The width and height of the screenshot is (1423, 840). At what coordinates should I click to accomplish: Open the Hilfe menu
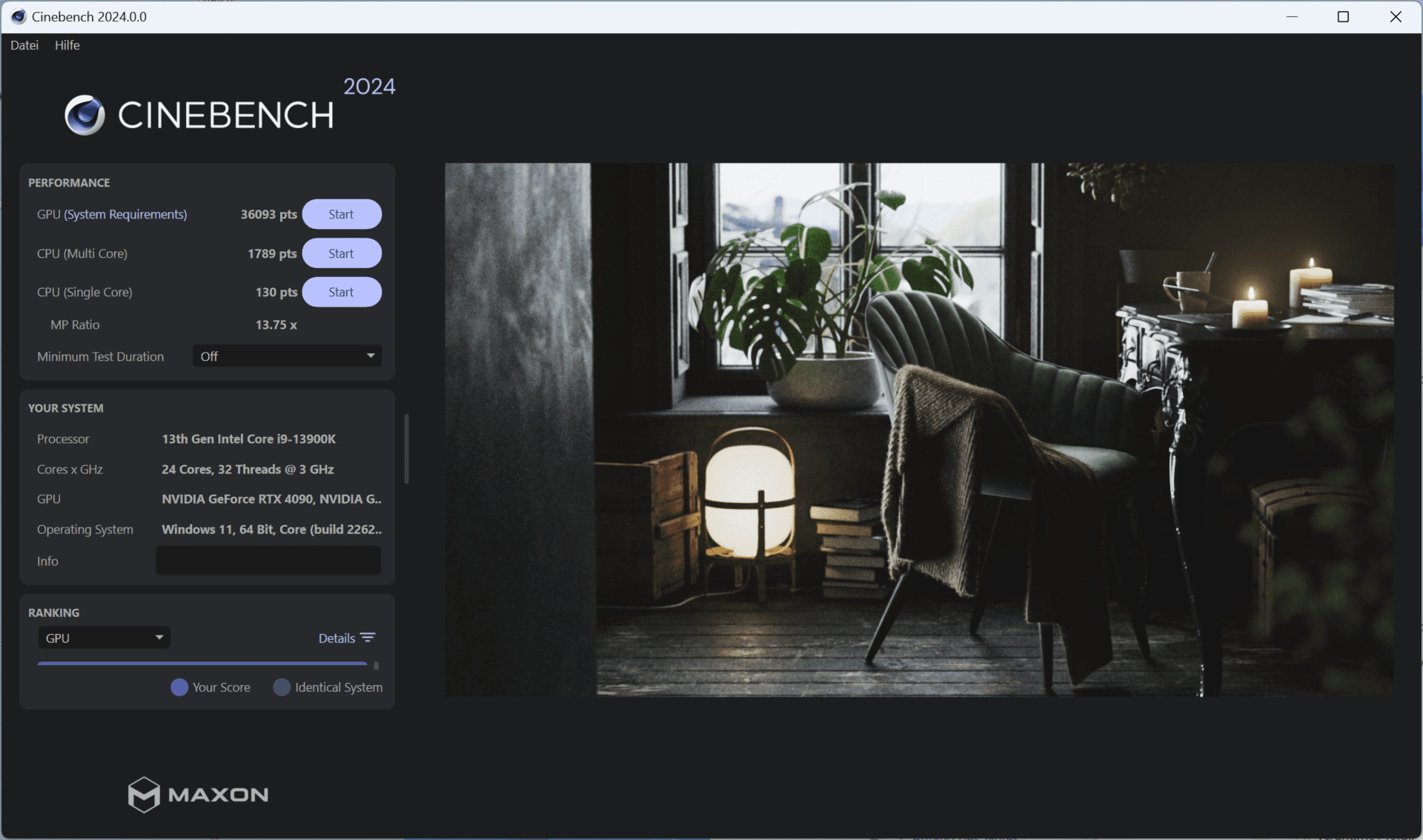click(x=66, y=45)
